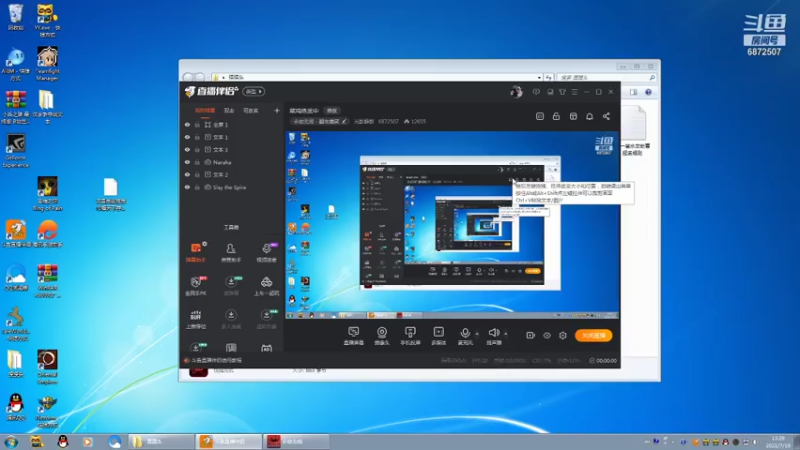
Task: Toggle preview with the eye icon near settings
Action: [x=547, y=335]
